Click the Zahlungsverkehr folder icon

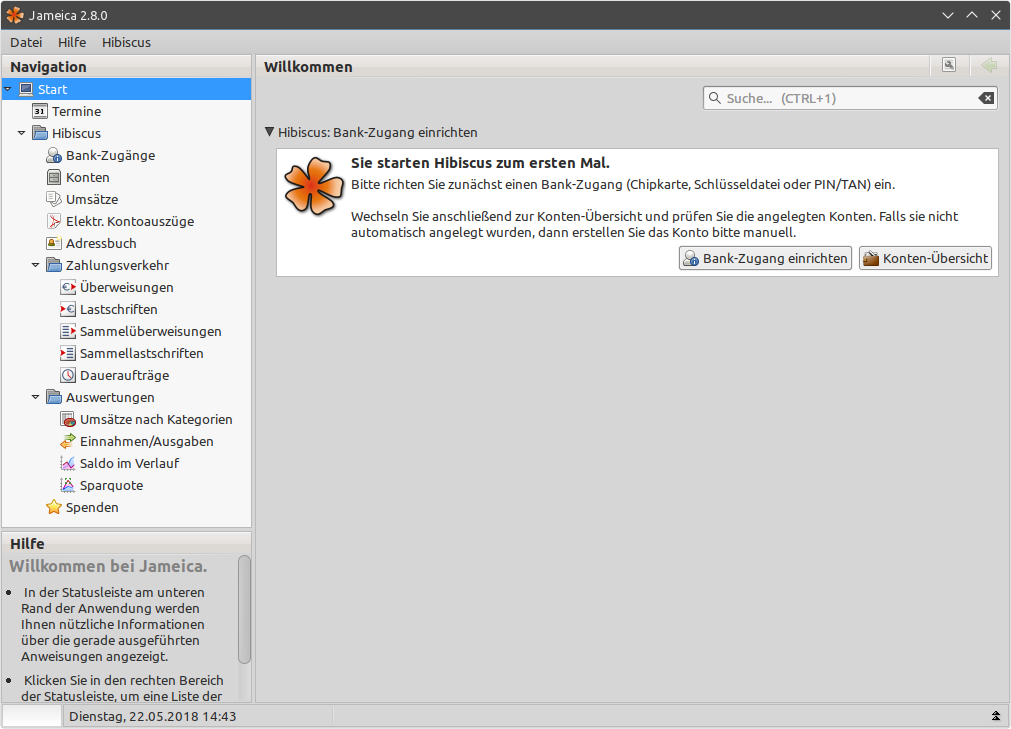pyautogui.click(x=54, y=265)
